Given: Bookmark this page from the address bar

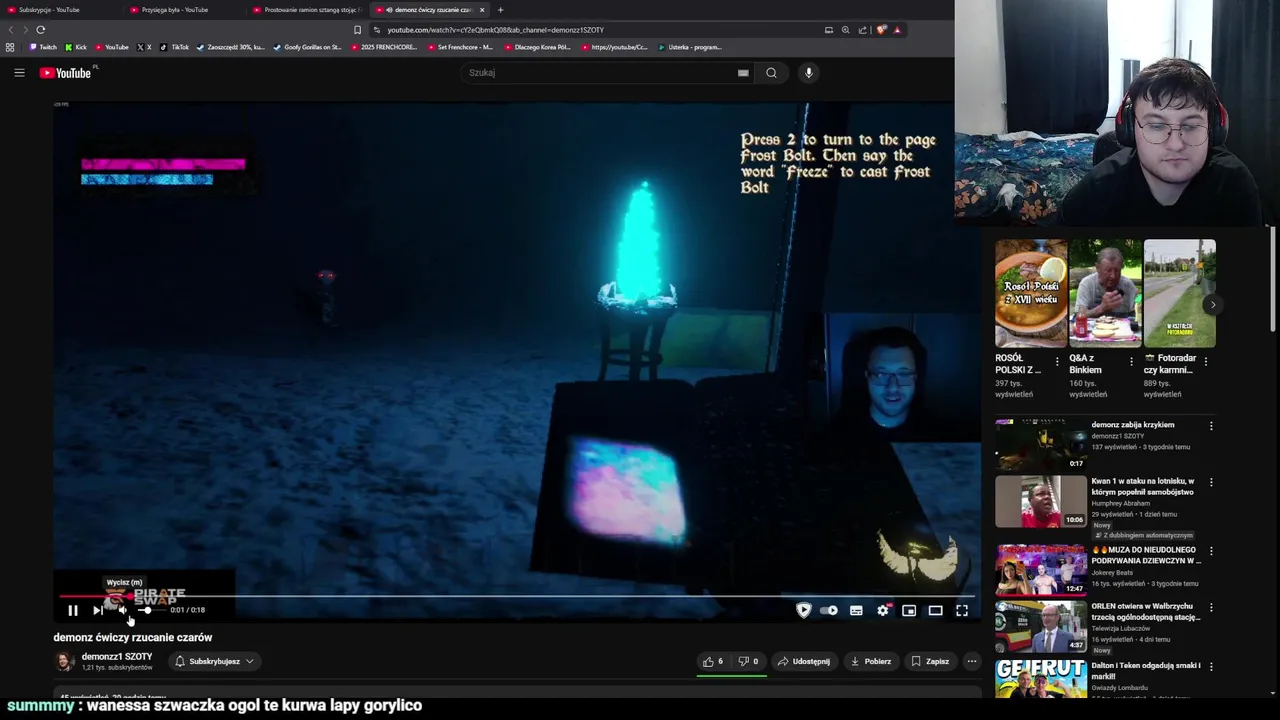Looking at the screenshot, I should coord(357,30).
